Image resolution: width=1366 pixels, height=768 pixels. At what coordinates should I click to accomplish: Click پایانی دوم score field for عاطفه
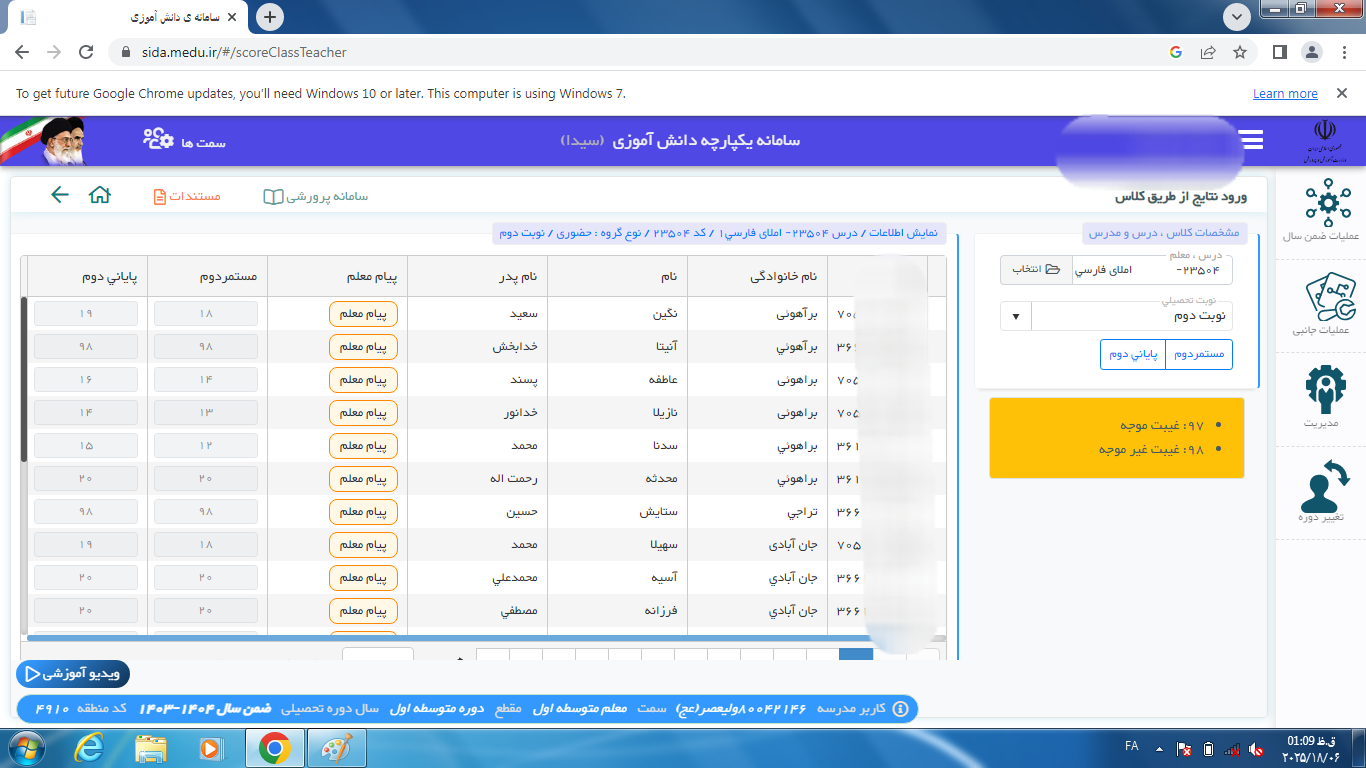click(86, 380)
